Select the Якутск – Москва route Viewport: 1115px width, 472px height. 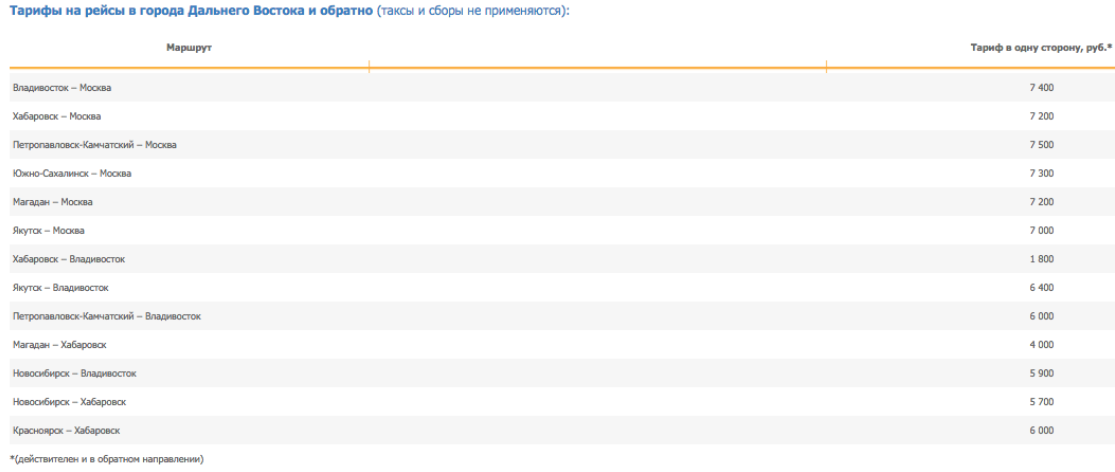coord(49,231)
